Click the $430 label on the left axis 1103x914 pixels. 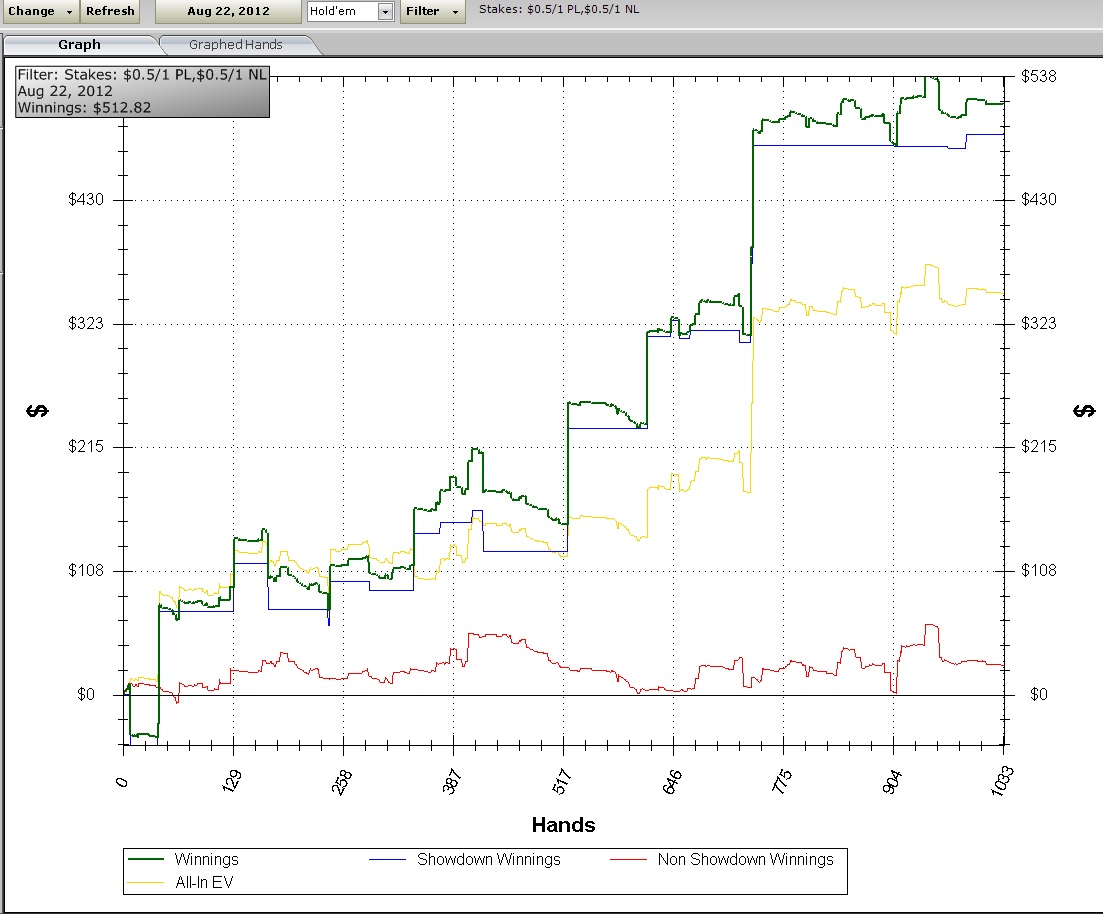pyautogui.click(x=87, y=200)
